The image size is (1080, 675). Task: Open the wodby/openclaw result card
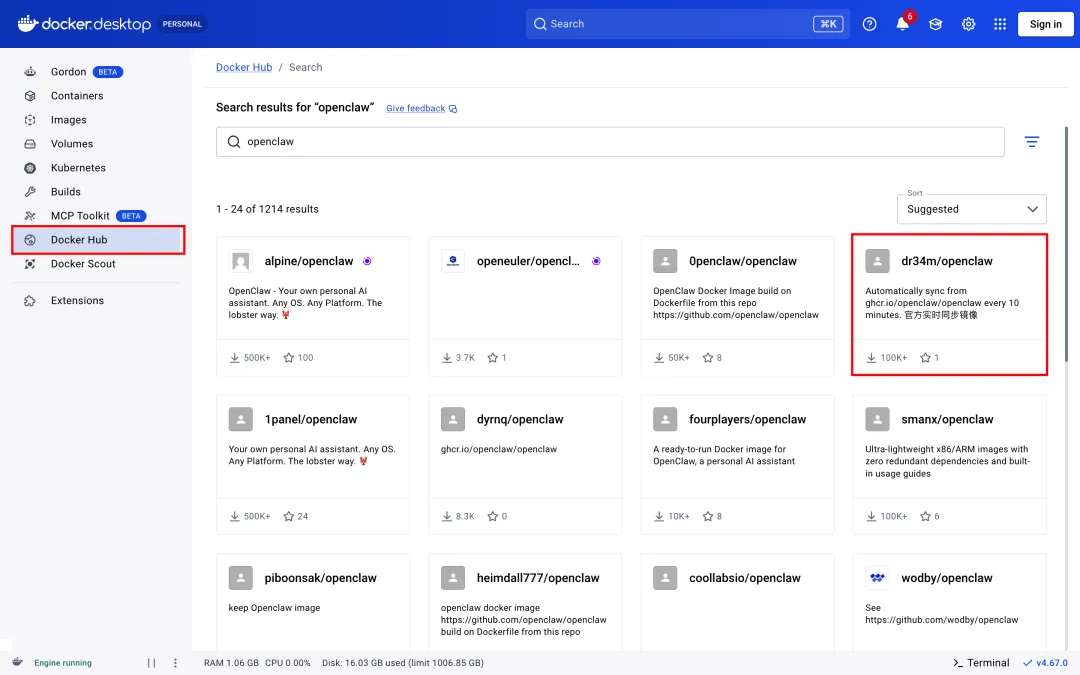tap(949, 603)
